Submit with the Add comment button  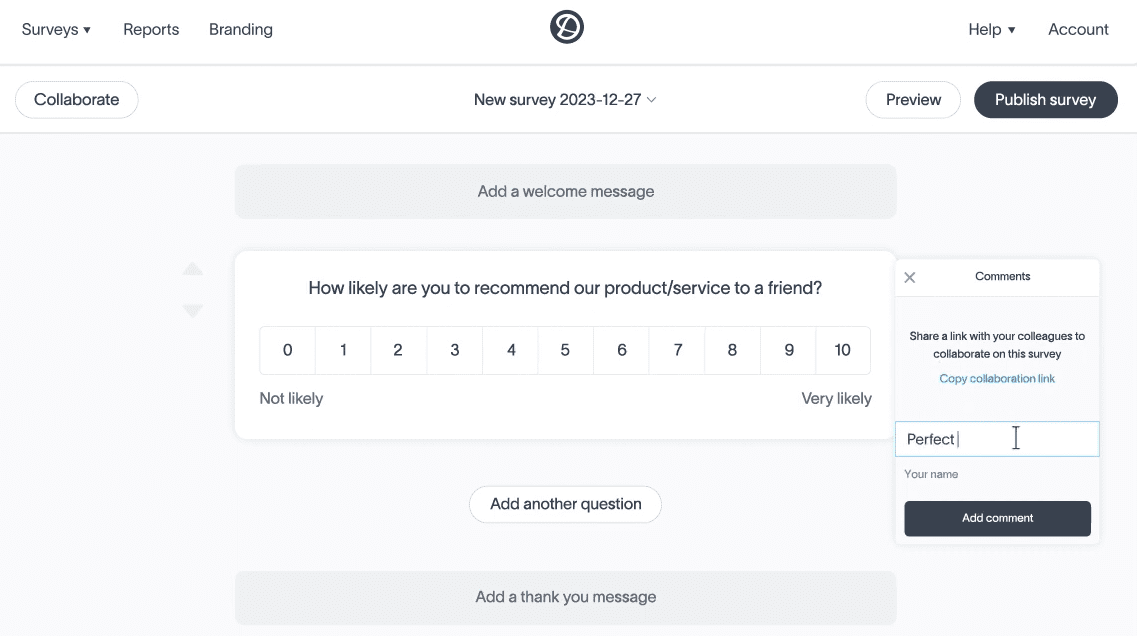coord(997,518)
